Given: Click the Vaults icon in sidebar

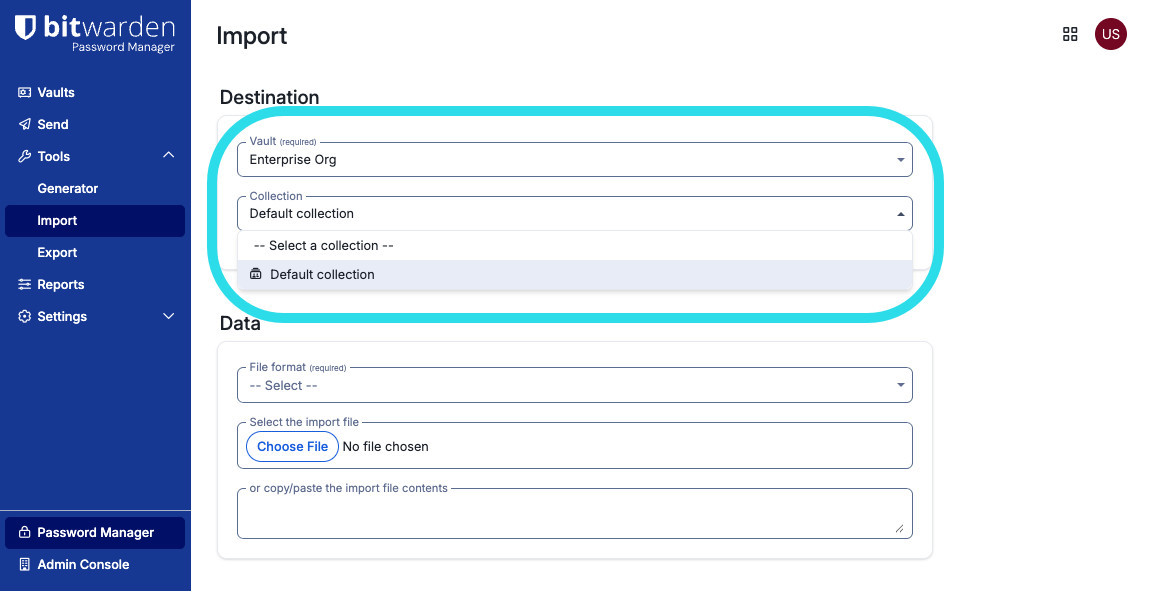Looking at the screenshot, I should click(25, 92).
